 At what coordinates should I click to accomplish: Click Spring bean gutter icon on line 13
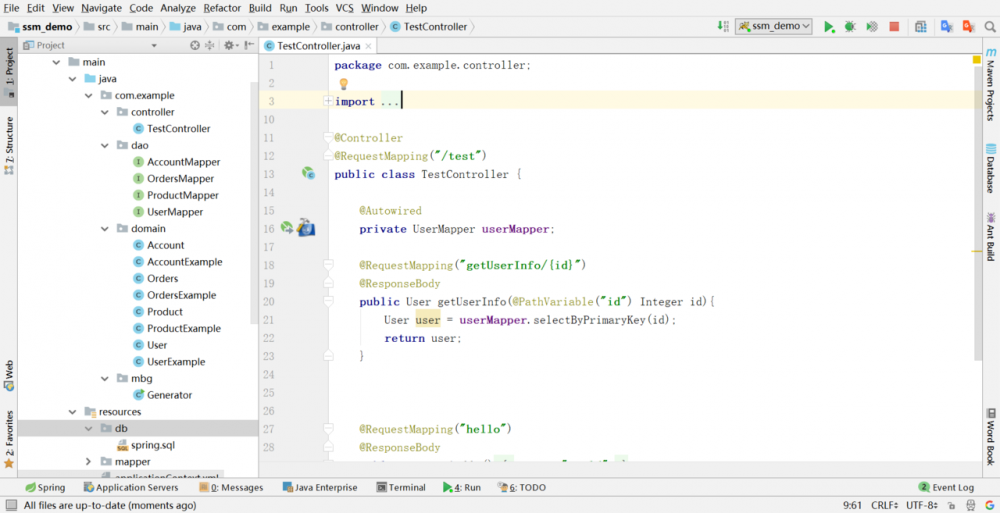(309, 174)
